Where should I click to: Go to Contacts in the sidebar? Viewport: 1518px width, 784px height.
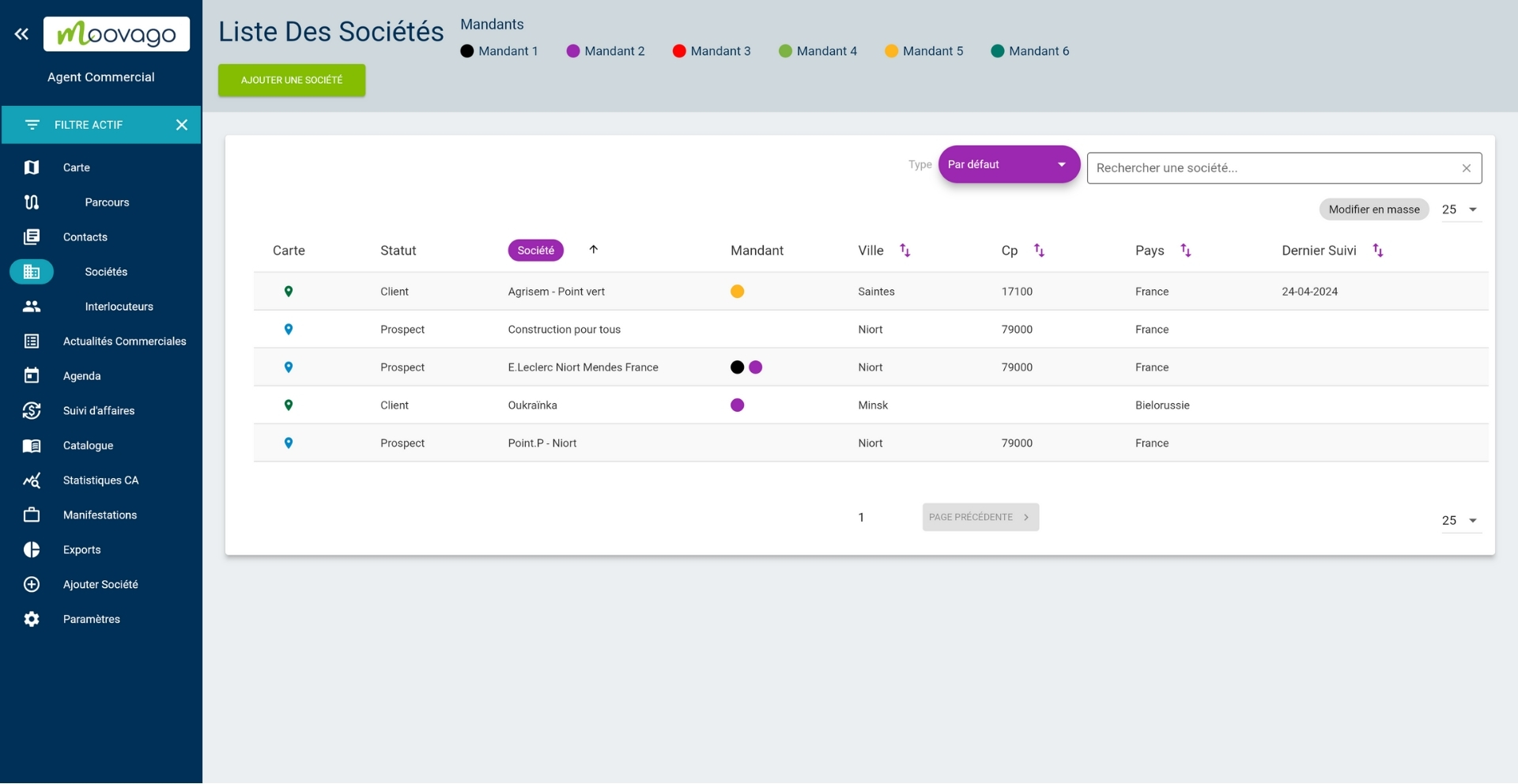coord(85,237)
